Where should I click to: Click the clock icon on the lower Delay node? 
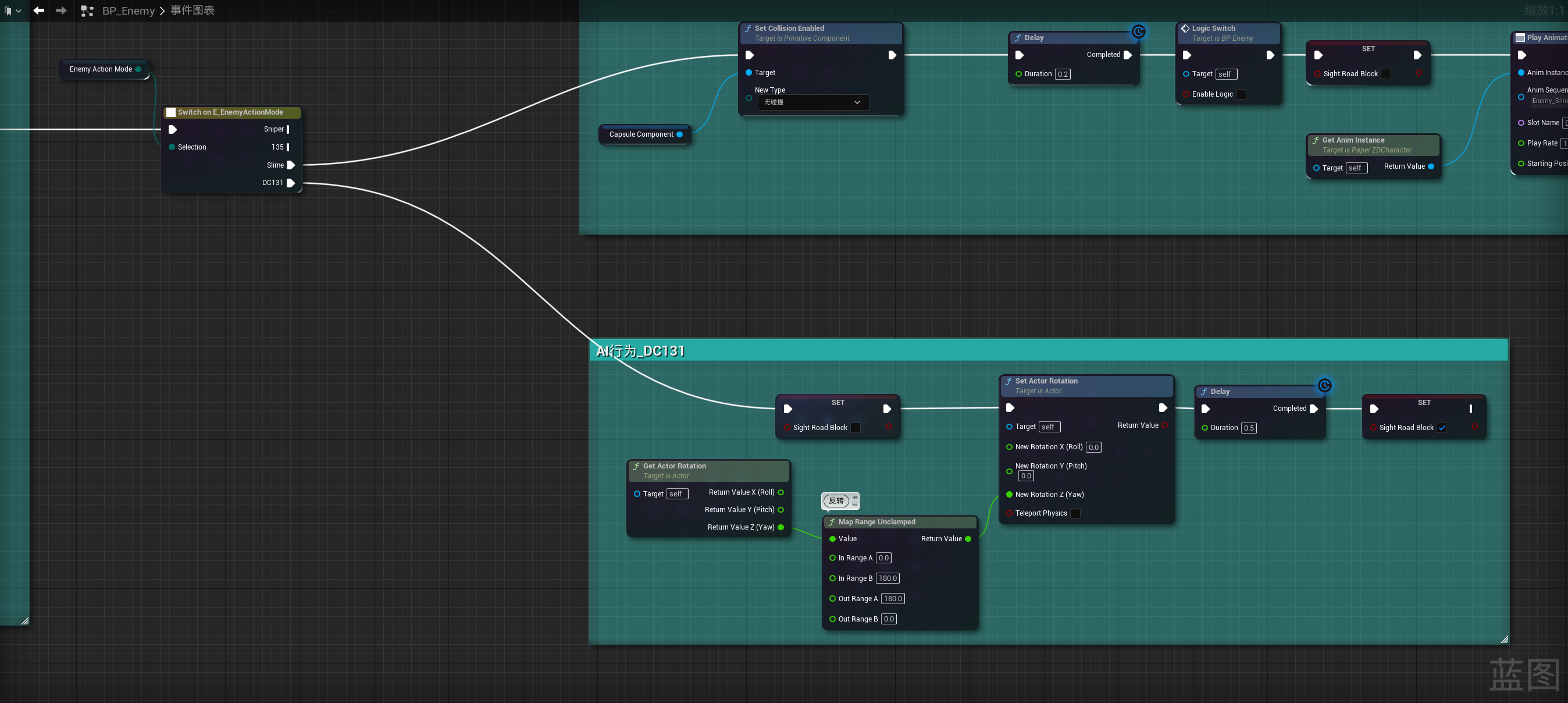click(1324, 386)
